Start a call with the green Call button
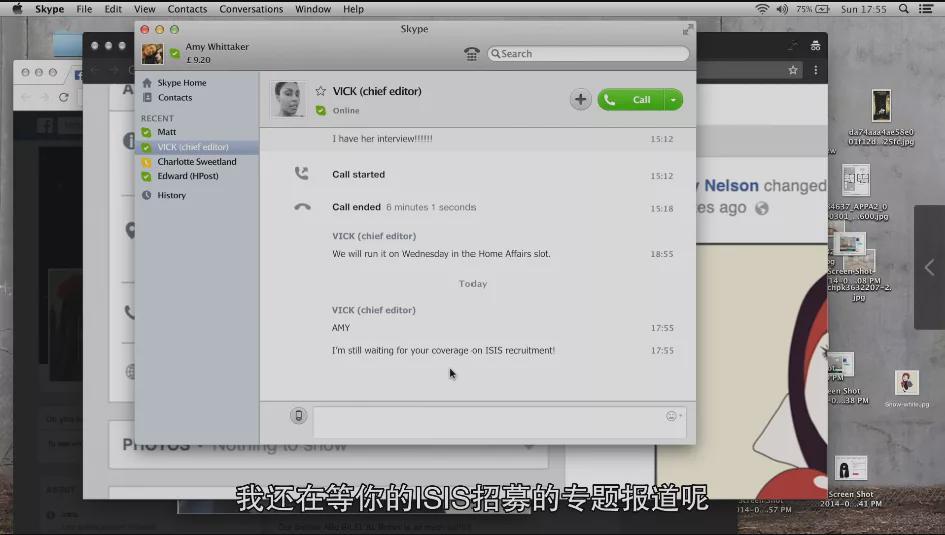Screen dimensions: 945x535 pyautogui.click(x=630, y=99)
